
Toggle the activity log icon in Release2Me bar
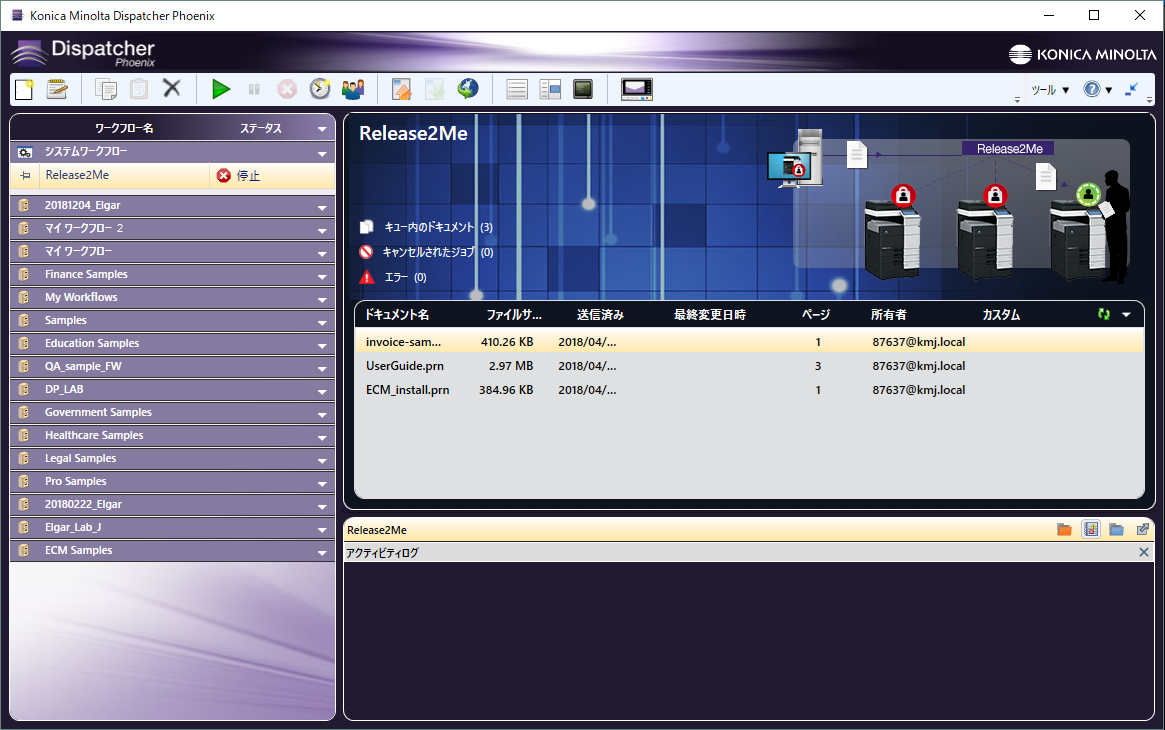pyautogui.click(x=1091, y=529)
